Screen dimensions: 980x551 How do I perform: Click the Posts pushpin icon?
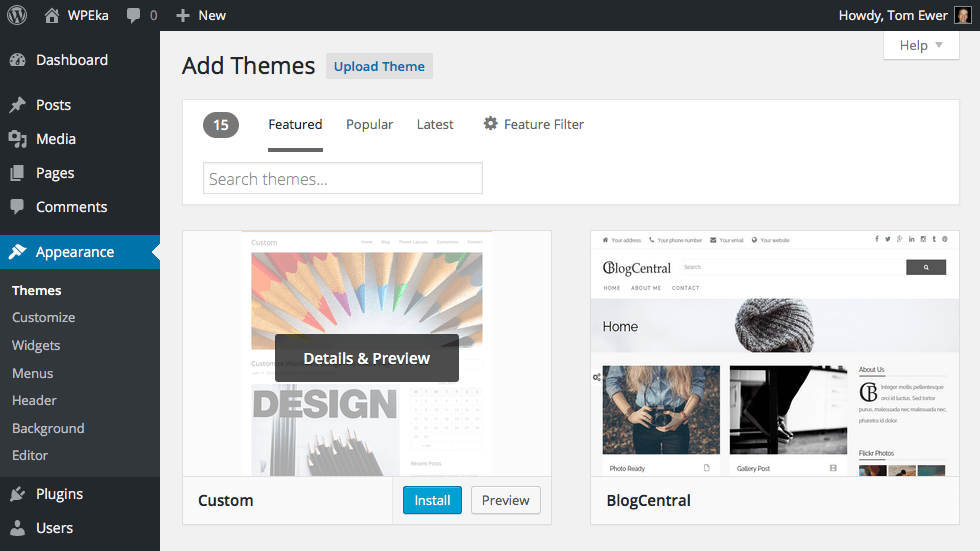(x=17, y=105)
